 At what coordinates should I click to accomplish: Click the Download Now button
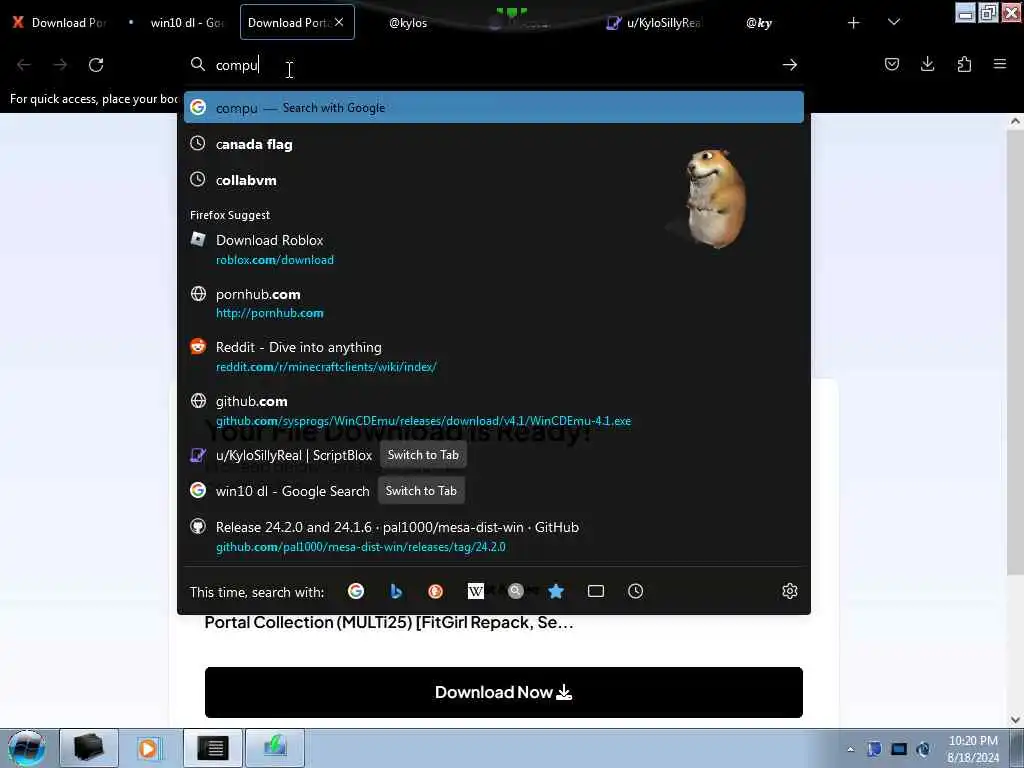point(504,692)
